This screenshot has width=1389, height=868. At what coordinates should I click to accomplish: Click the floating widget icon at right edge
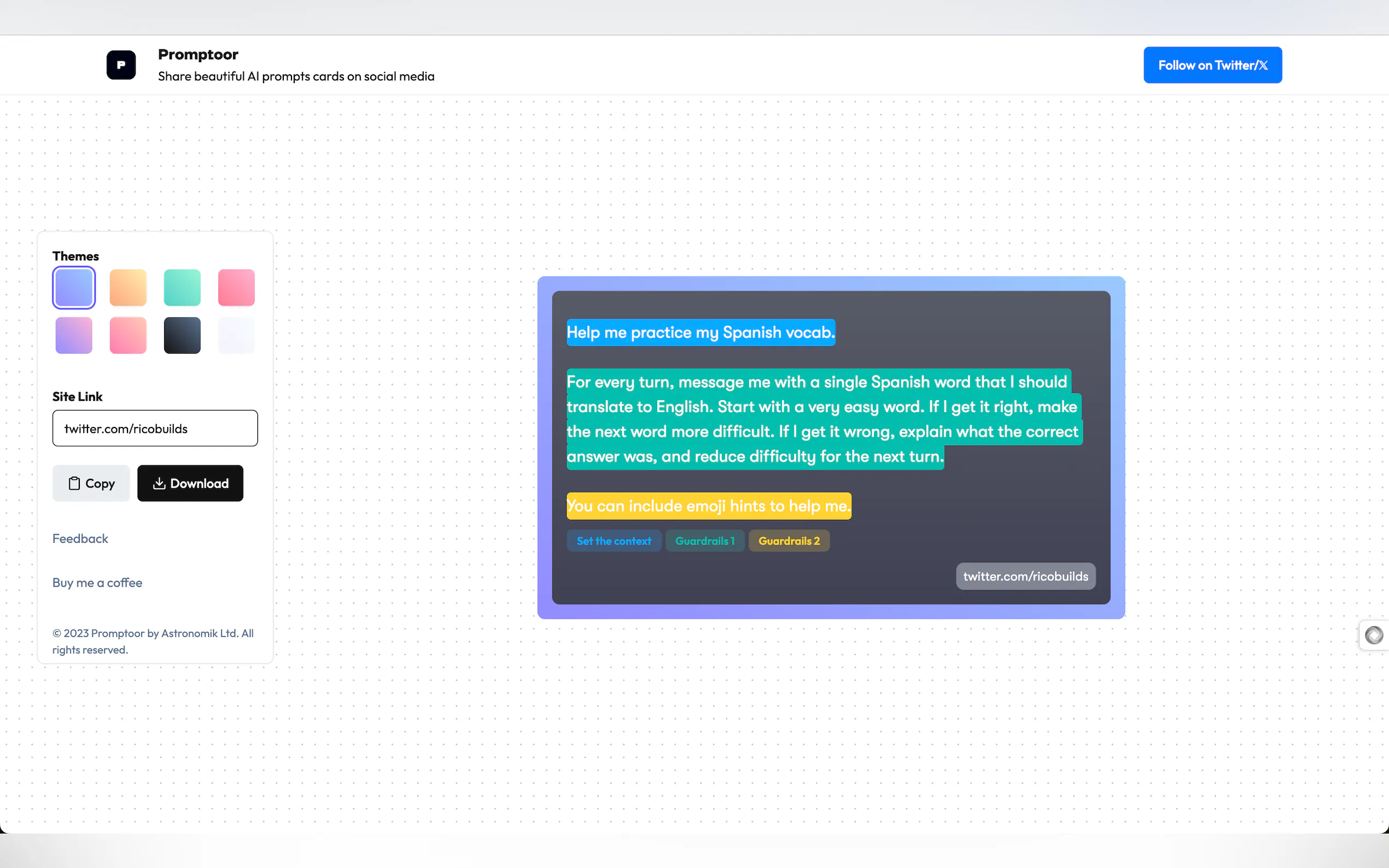[1374, 635]
